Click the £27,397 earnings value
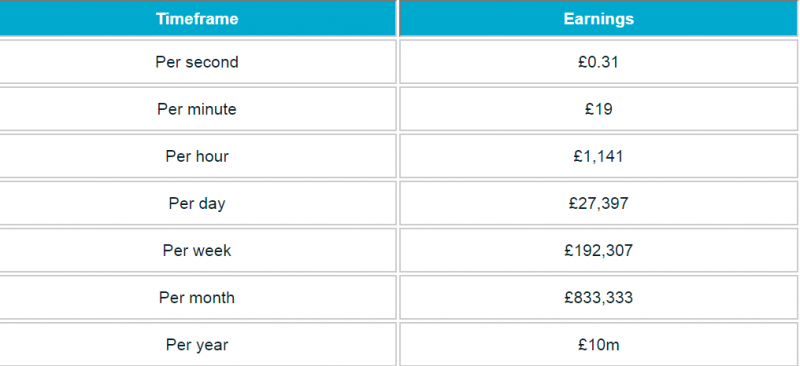Image resolution: width=800 pixels, height=366 pixels. click(598, 203)
